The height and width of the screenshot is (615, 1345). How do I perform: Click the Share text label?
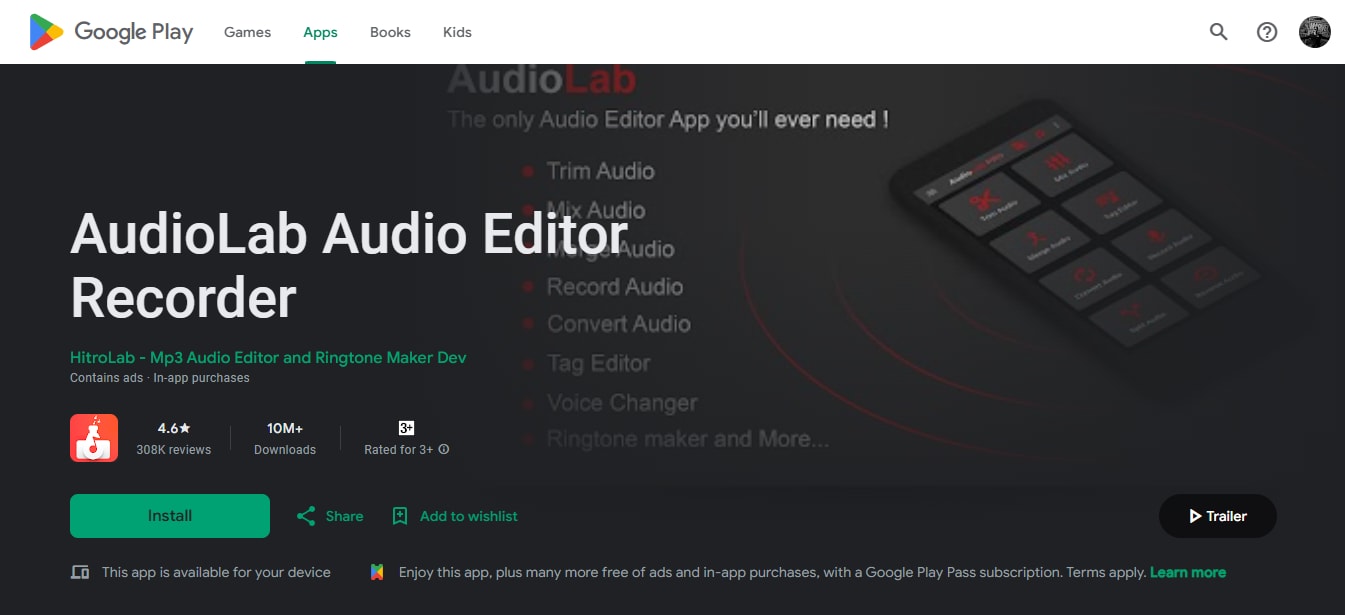click(x=344, y=516)
